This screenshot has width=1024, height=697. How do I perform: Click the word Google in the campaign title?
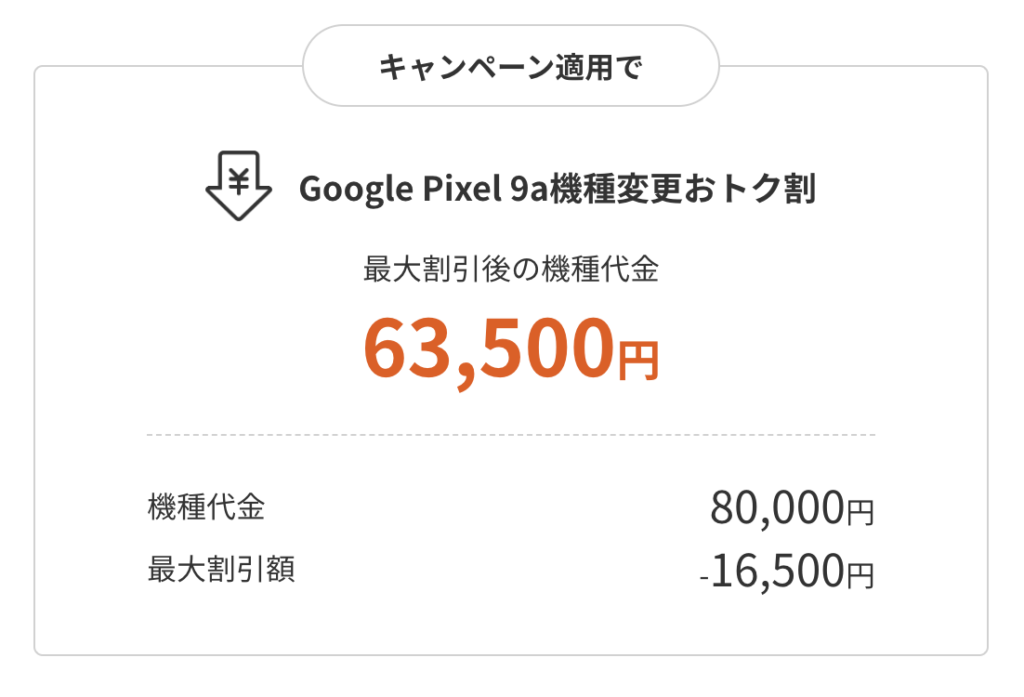[x=356, y=189]
